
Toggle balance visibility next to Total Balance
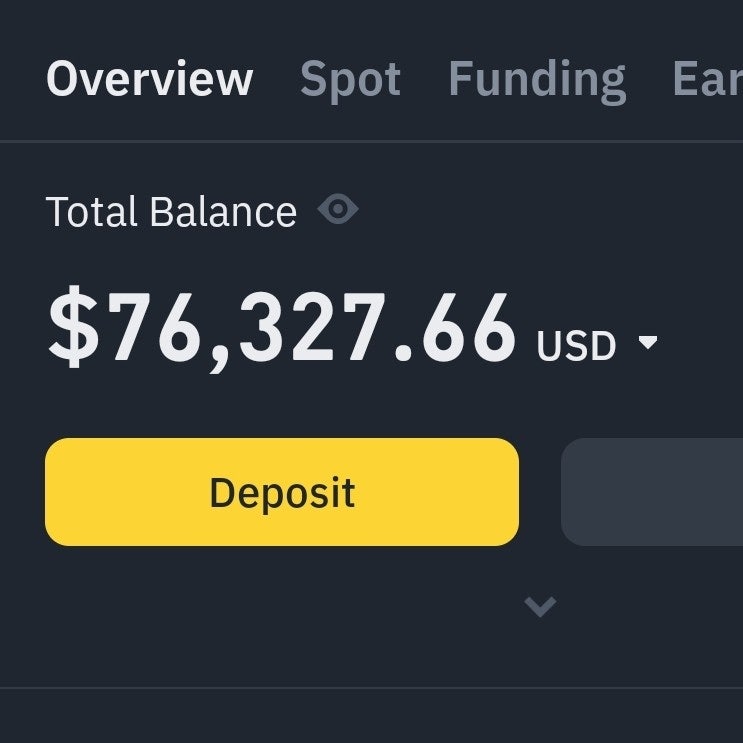tap(338, 210)
